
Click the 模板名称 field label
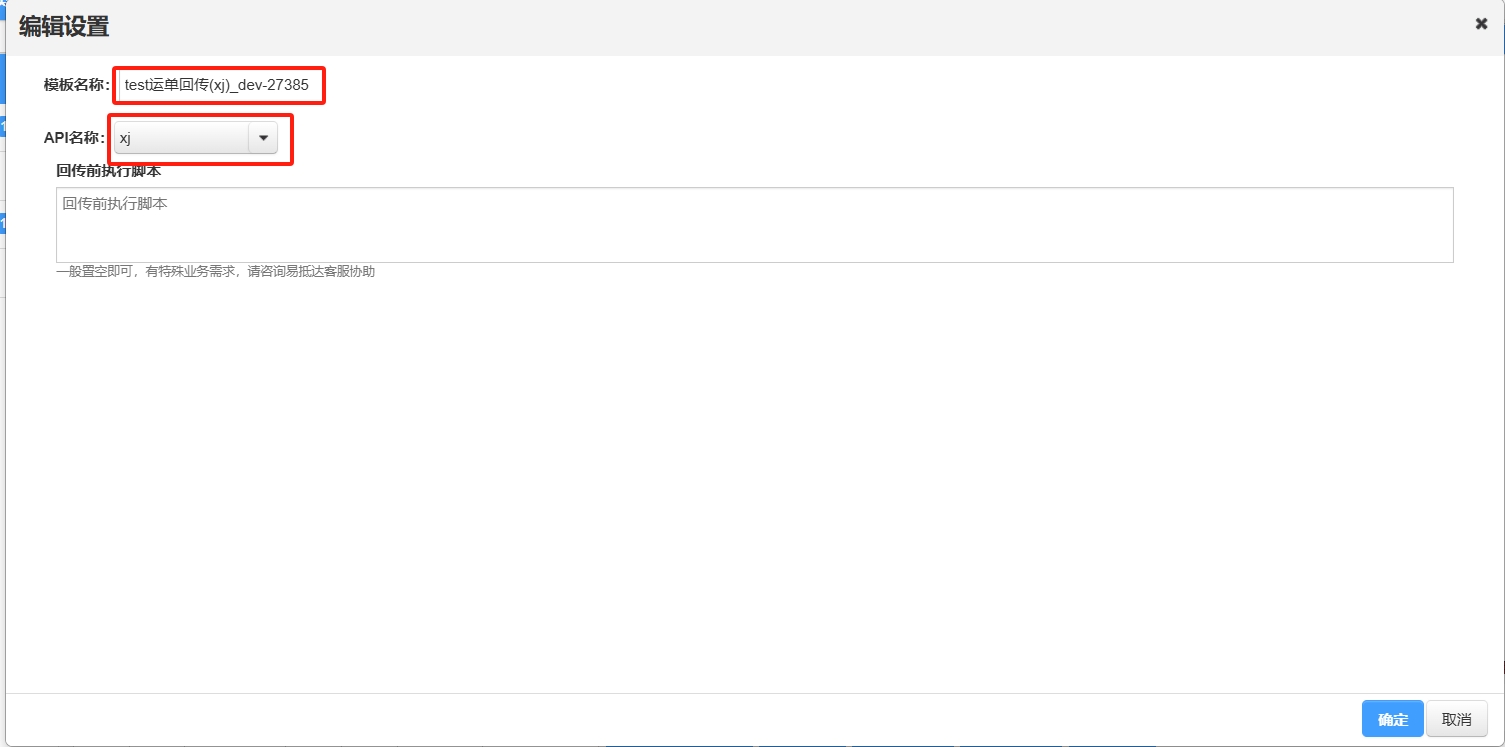[x=76, y=85]
